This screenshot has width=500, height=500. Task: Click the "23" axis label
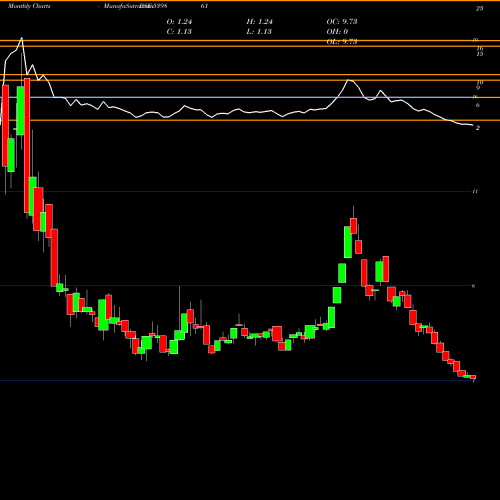[x=479, y=9]
